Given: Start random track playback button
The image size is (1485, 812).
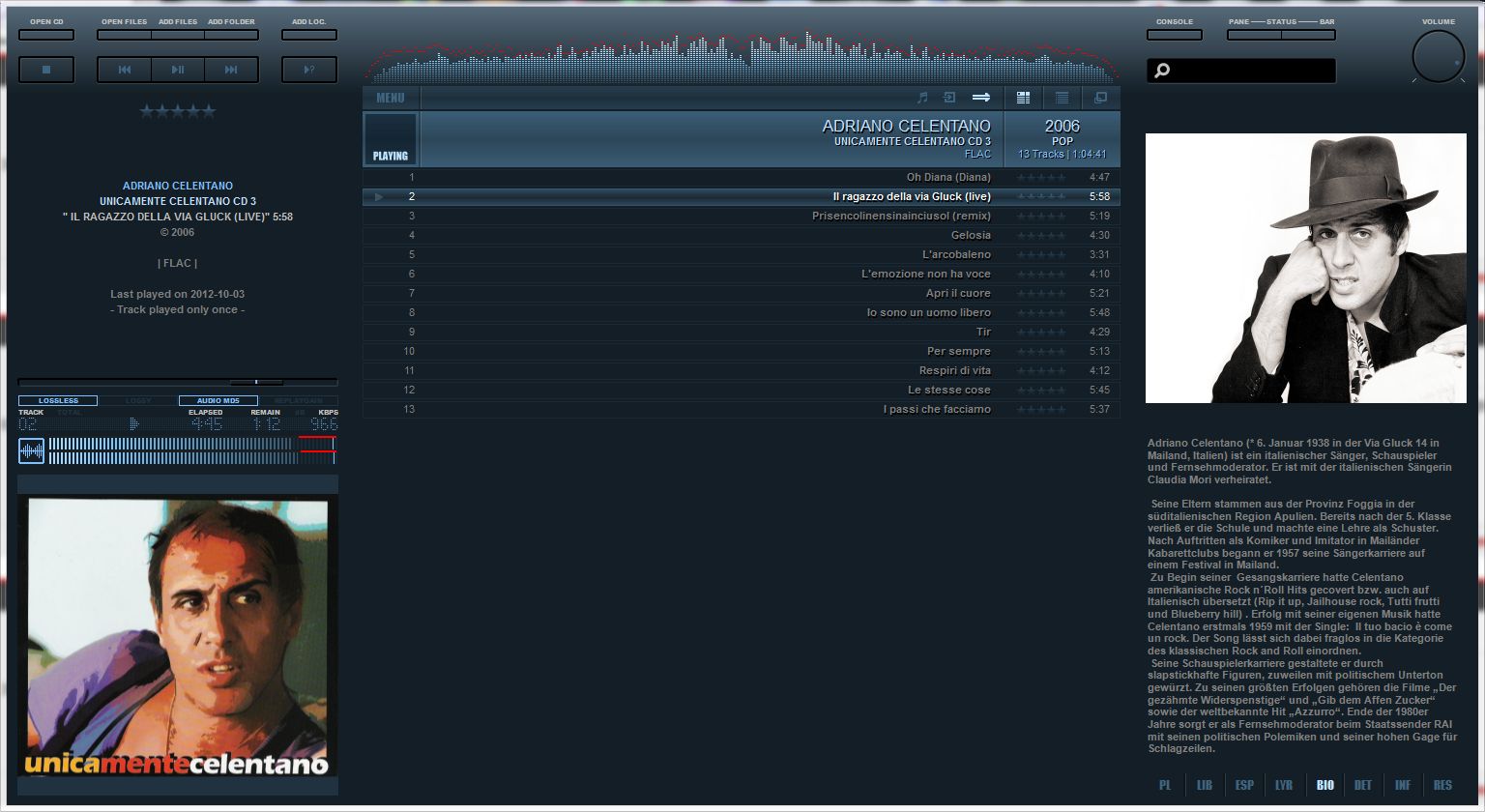Looking at the screenshot, I should point(309,70).
